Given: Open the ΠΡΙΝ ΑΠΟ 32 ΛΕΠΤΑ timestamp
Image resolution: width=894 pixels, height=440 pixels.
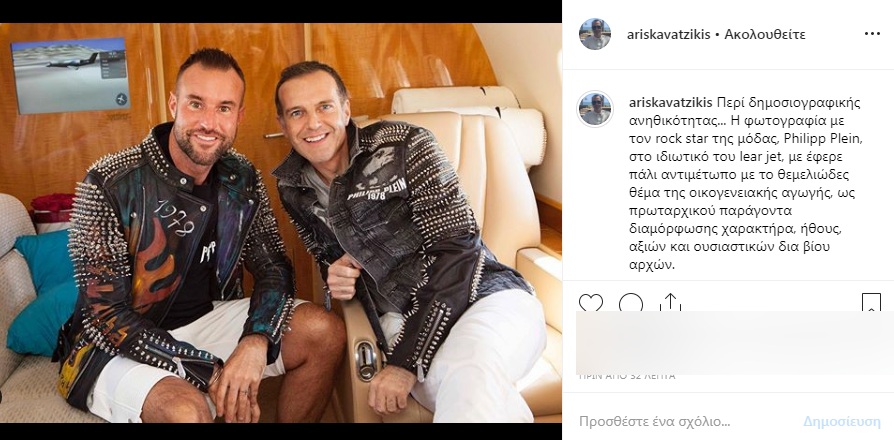Looking at the screenshot, I should 627,376.
